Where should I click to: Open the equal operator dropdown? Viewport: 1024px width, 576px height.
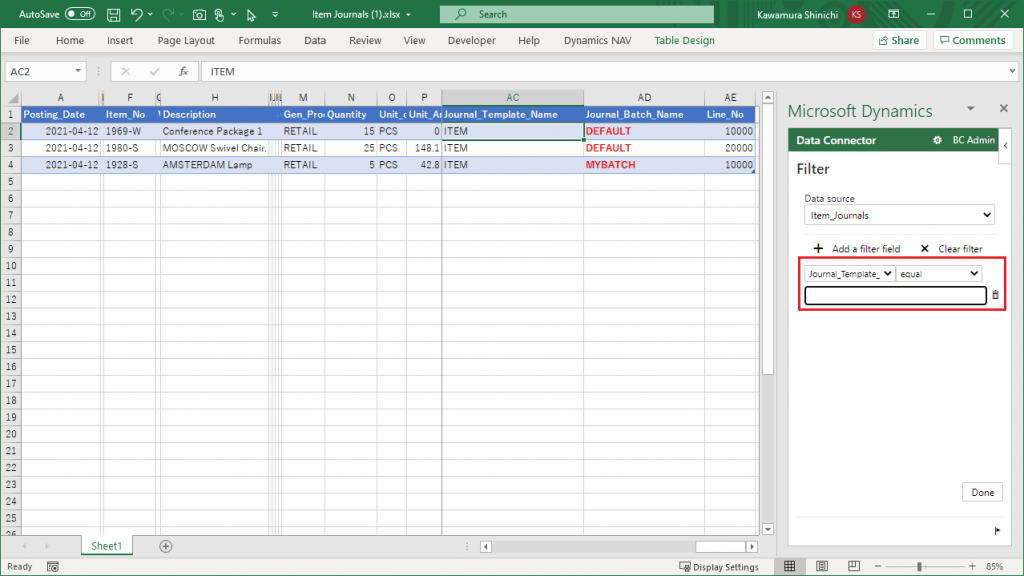[x=939, y=273]
